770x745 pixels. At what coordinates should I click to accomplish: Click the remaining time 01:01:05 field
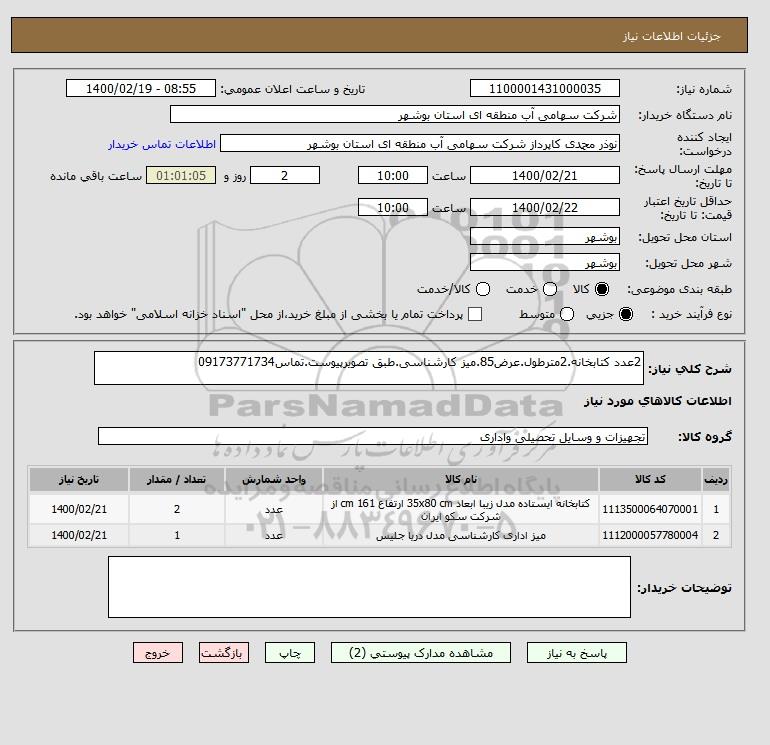pyautogui.click(x=181, y=175)
